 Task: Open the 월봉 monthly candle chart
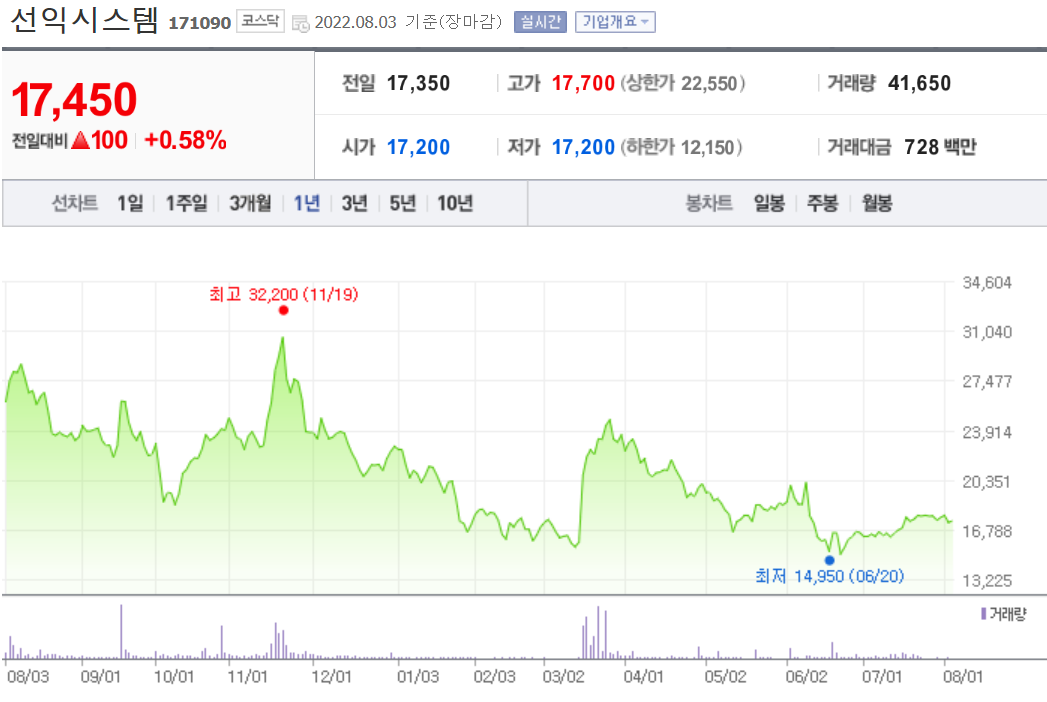(877, 203)
